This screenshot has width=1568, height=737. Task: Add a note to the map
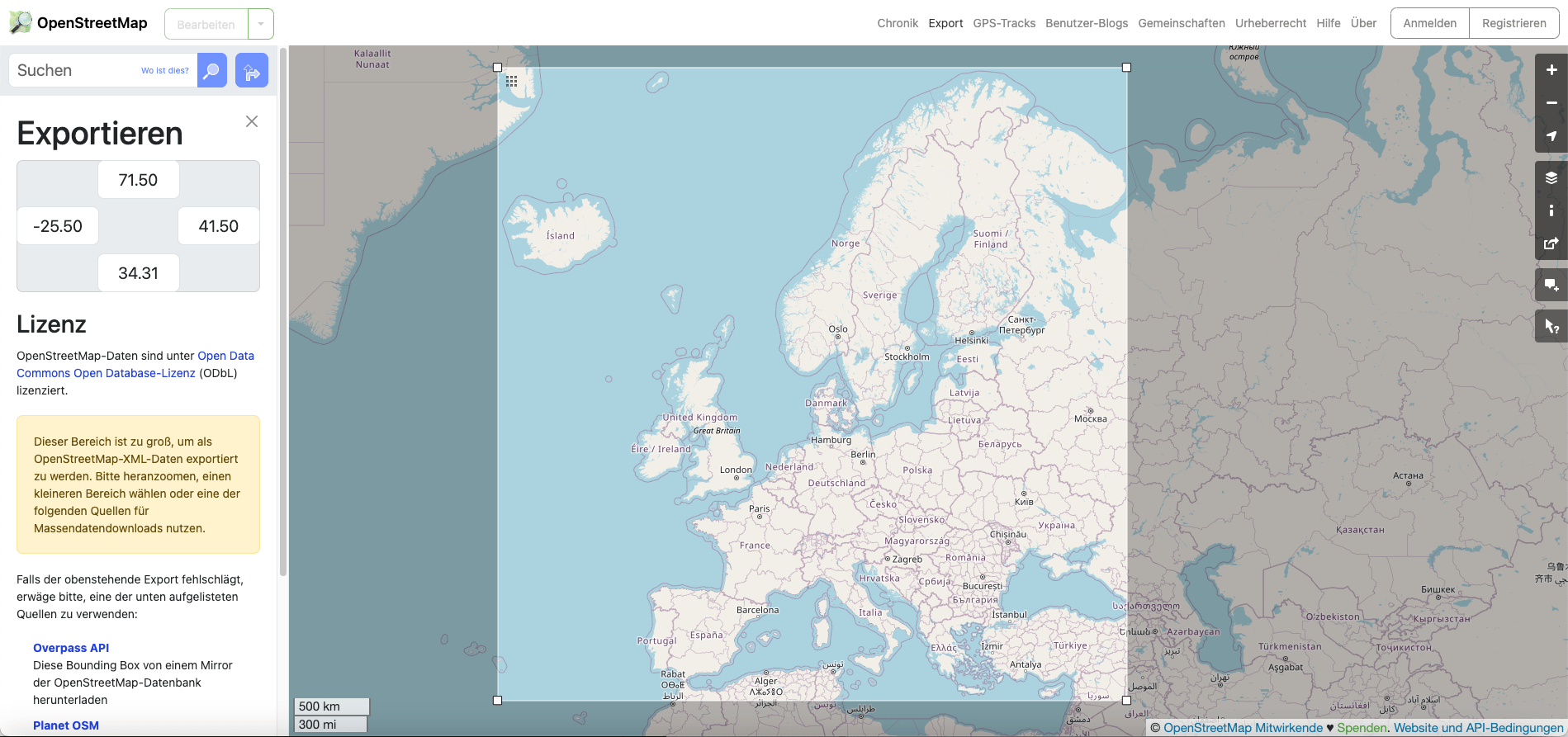[x=1551, y=285]
